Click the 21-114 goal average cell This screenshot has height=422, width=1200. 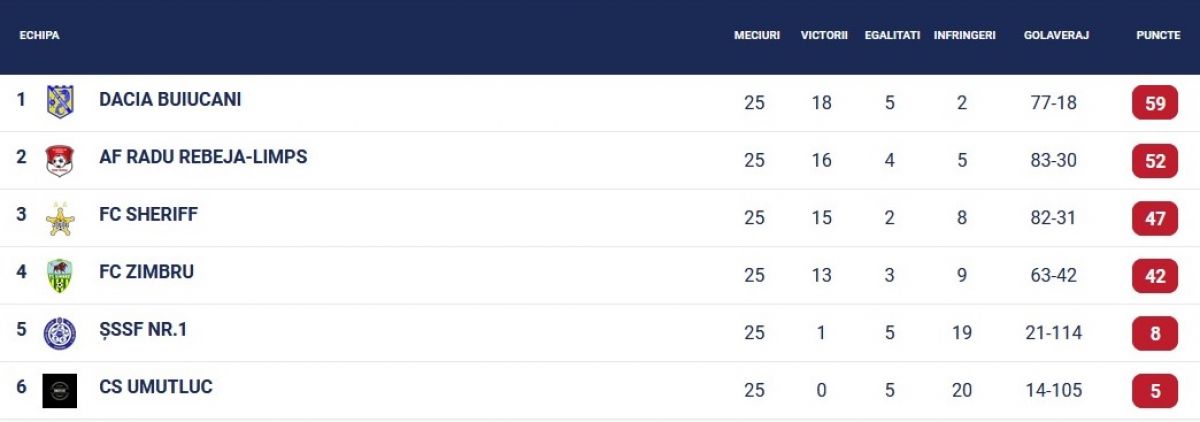(x=1054, y=333)
